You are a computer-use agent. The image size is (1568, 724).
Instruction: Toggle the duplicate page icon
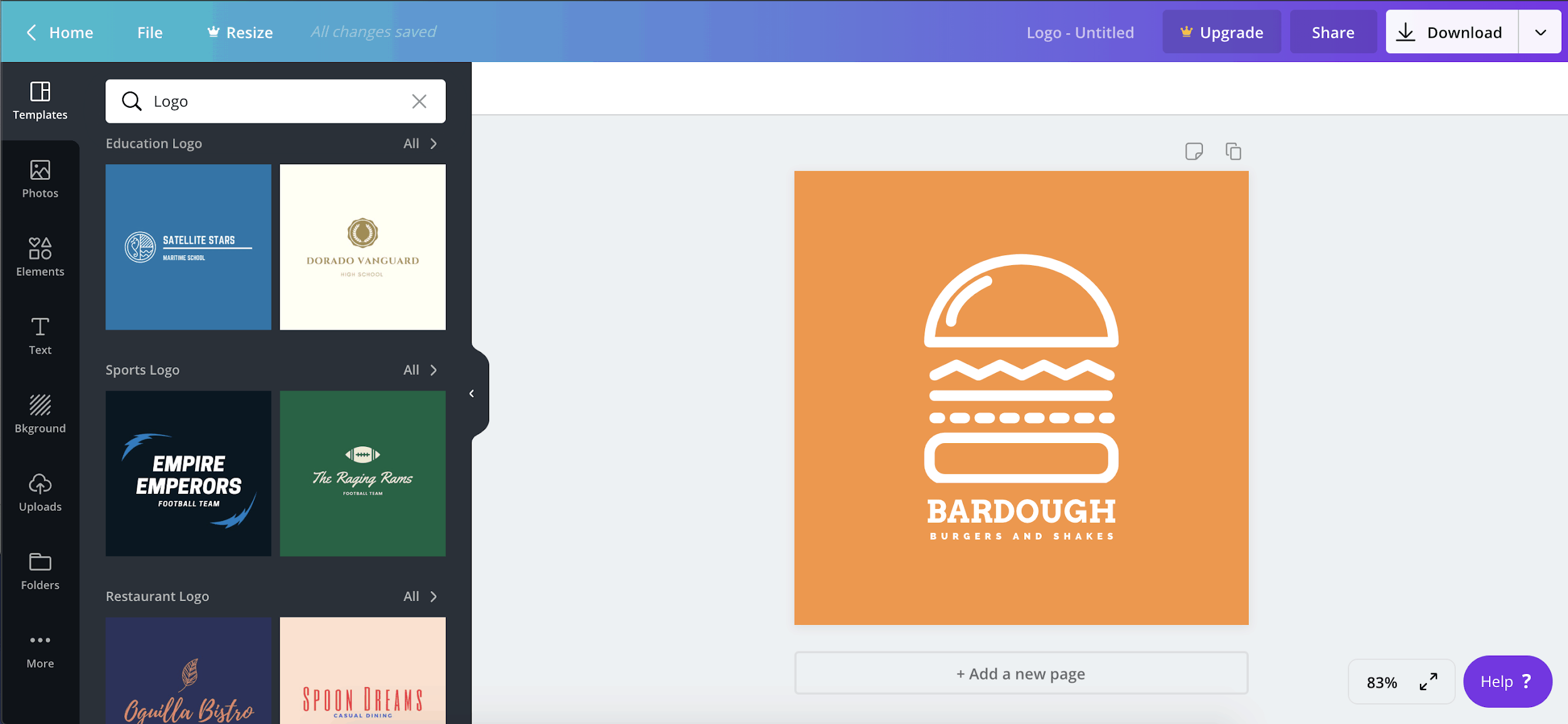(x=1233, y=151)
